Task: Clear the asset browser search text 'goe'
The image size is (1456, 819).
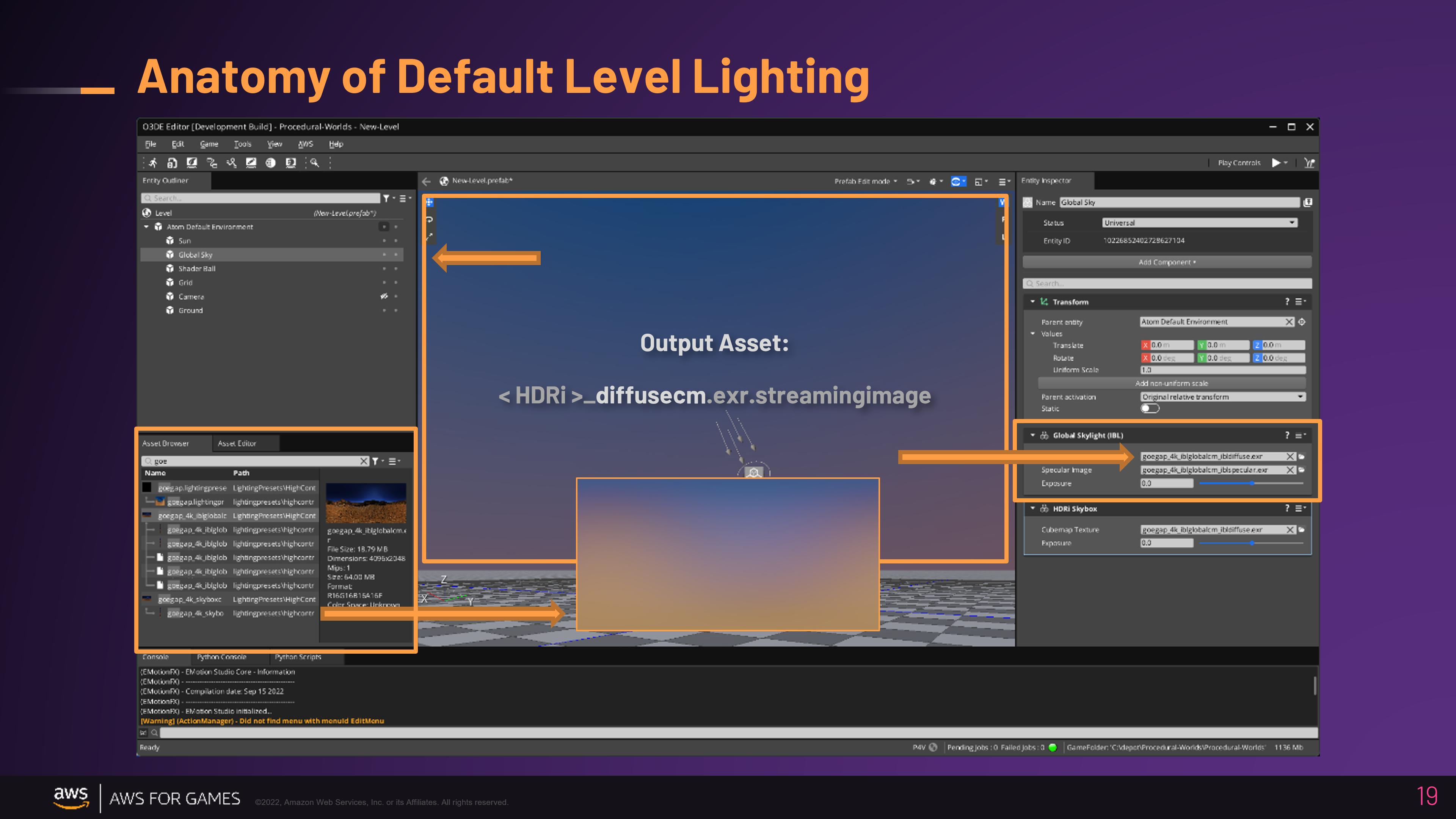Action: [x=364, y=461]
